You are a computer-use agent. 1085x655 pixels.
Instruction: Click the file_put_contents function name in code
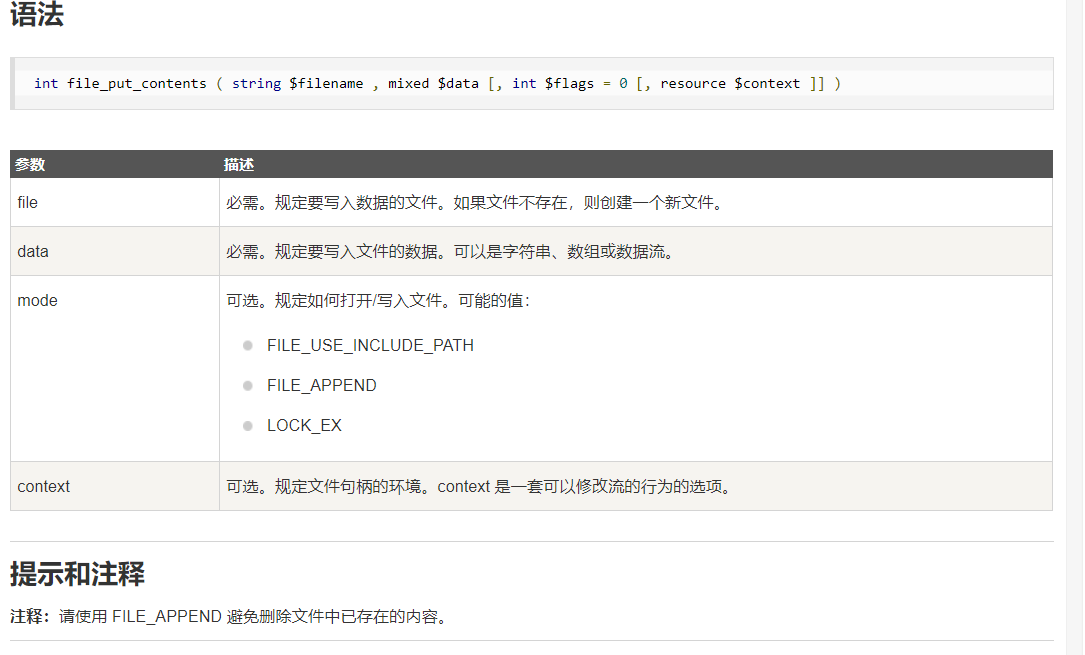(136, 84)
